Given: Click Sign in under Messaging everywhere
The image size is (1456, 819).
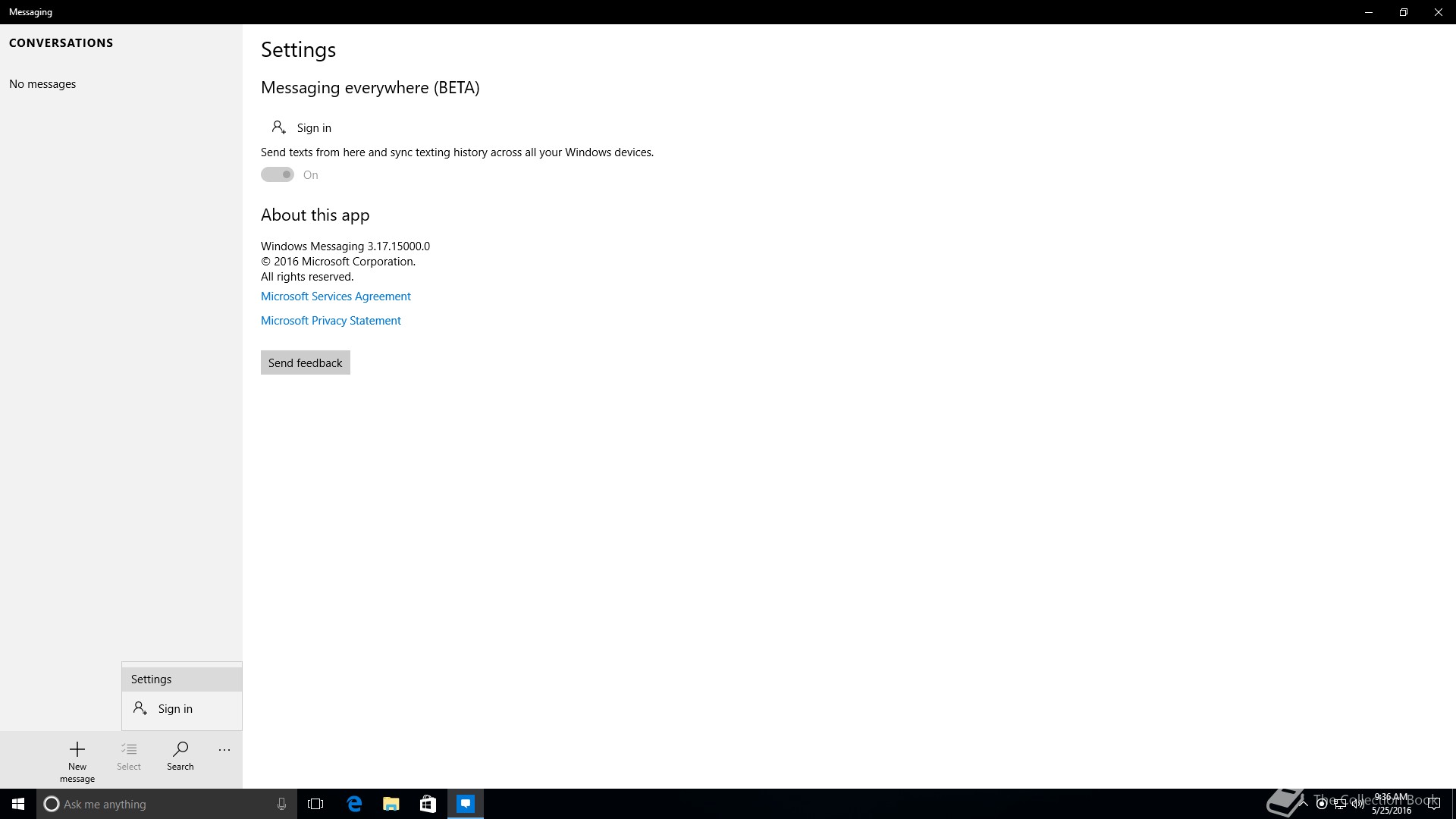Looking at the screenshot, I should [x=314, y=127].
